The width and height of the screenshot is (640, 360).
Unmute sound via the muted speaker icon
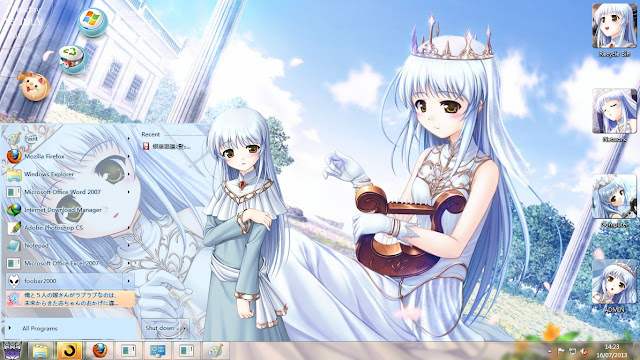(584, 351)
